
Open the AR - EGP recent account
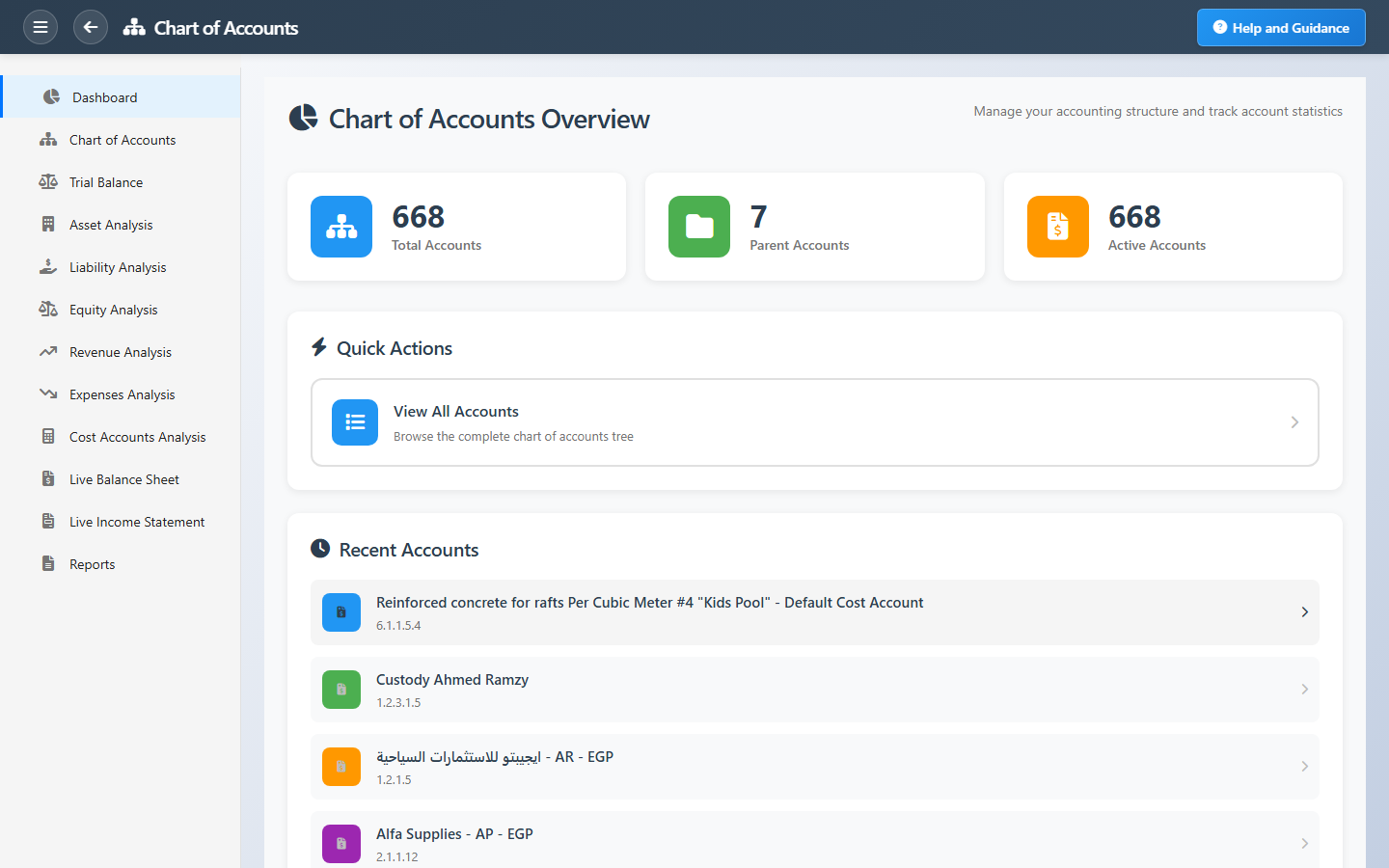(x=814, y=767)
